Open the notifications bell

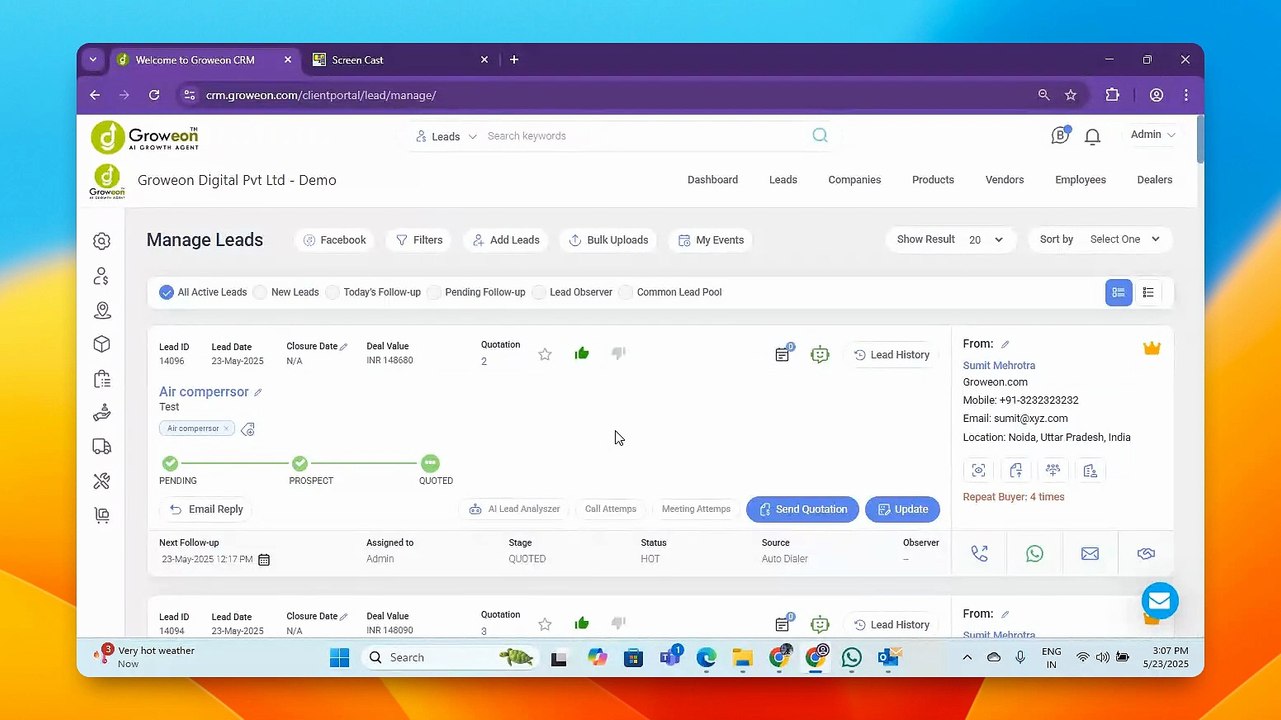(1093, 136)
